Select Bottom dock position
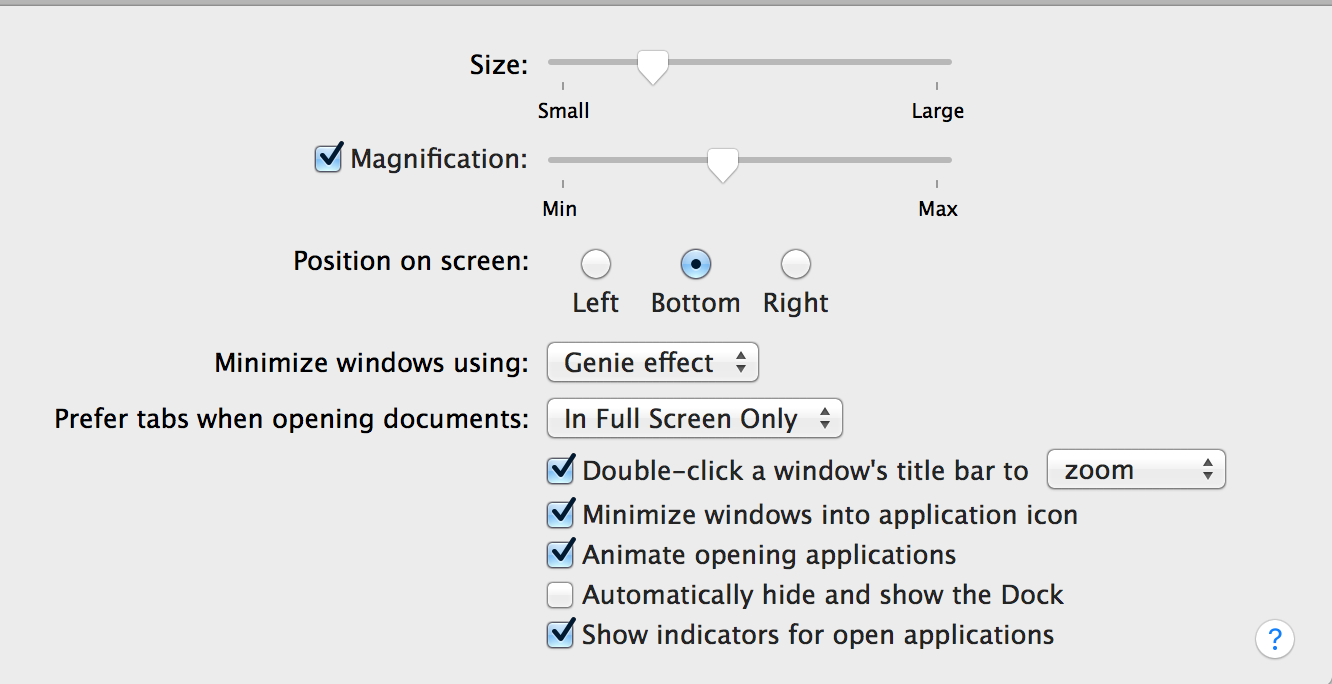This screenshot has height=684, width=1332. coord(695,265)
